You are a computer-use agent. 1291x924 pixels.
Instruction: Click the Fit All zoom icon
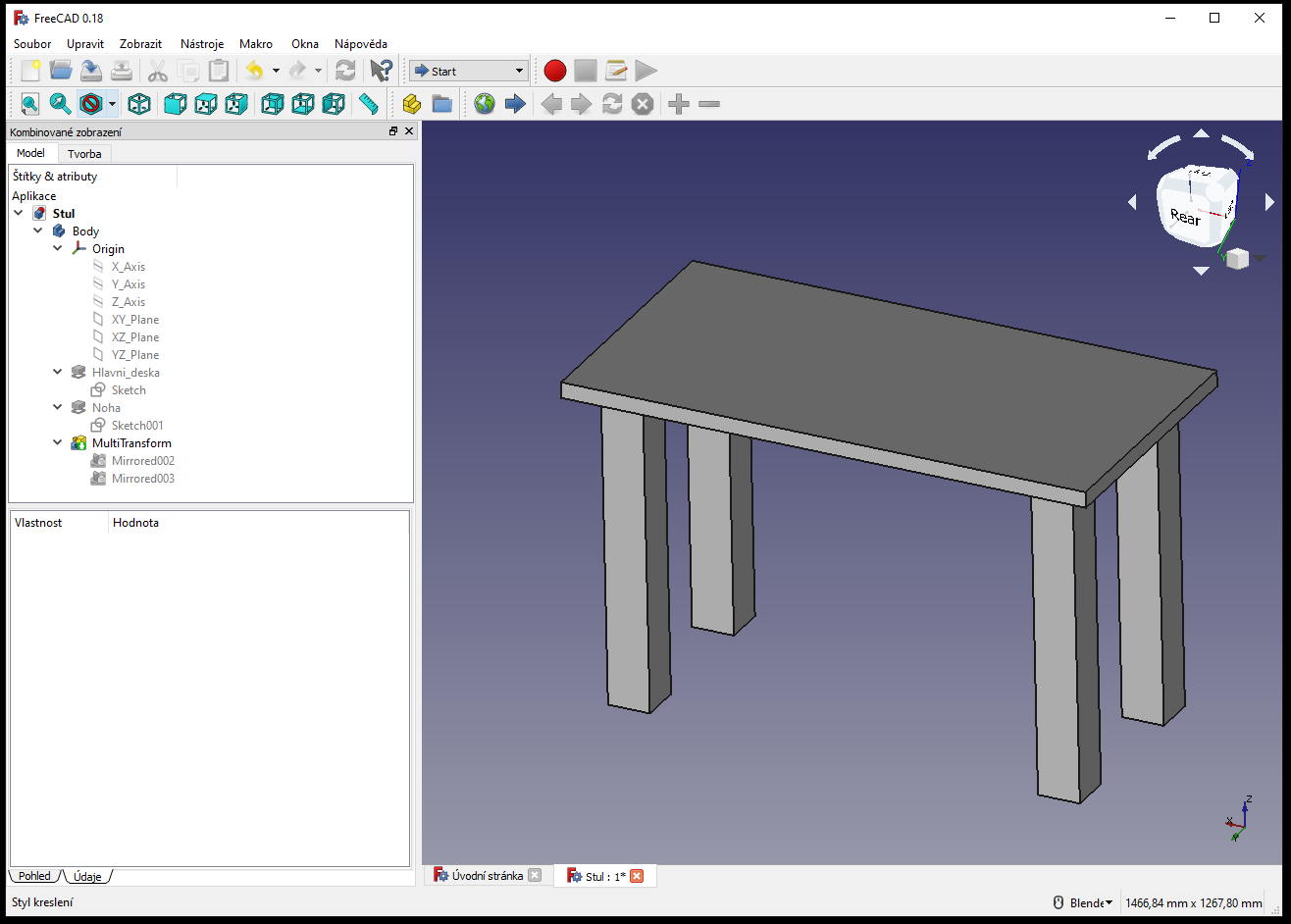pos(29,104)
